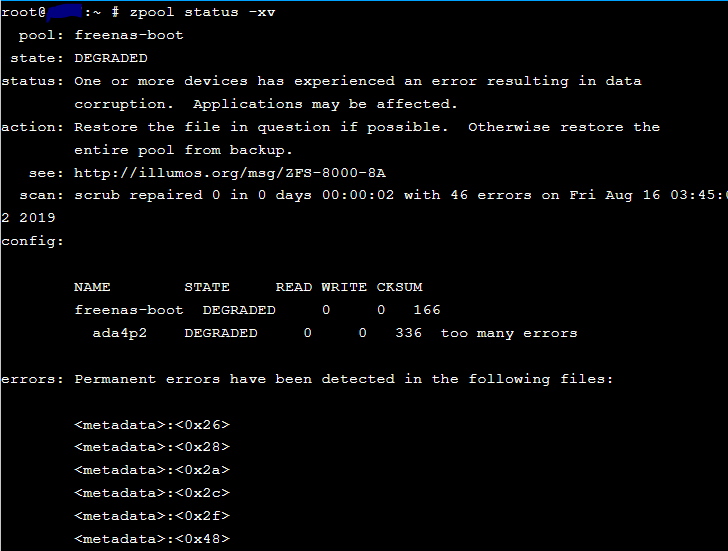Click the metadata 0x48 error entry

pyautogui.click(x=152, y=538)
